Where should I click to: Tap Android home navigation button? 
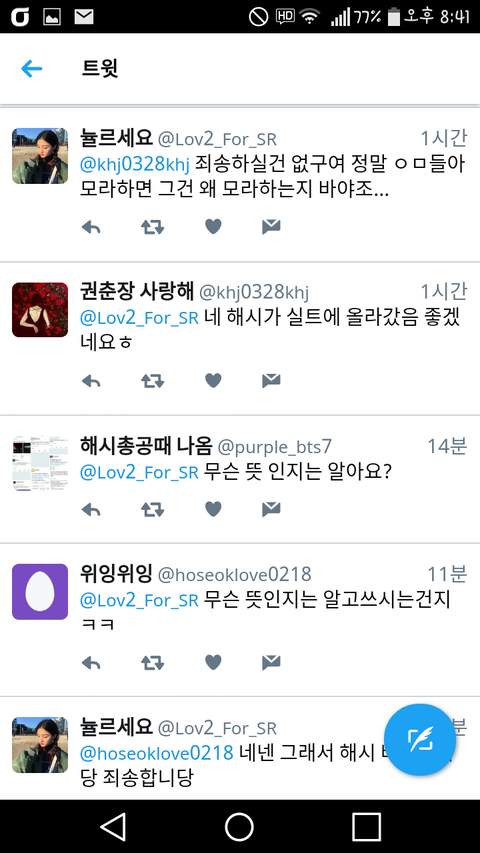point(239,827)
